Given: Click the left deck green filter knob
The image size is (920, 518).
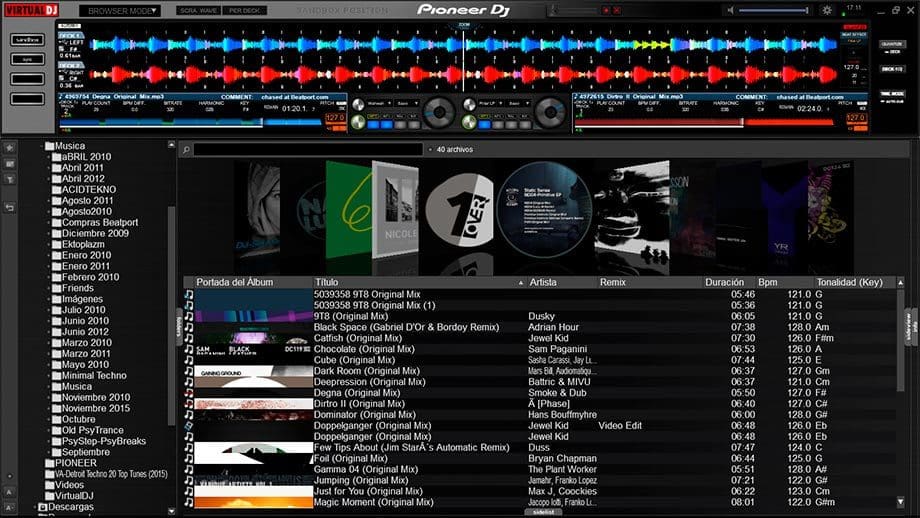Looking at the screenshot, I should point(358,122).
